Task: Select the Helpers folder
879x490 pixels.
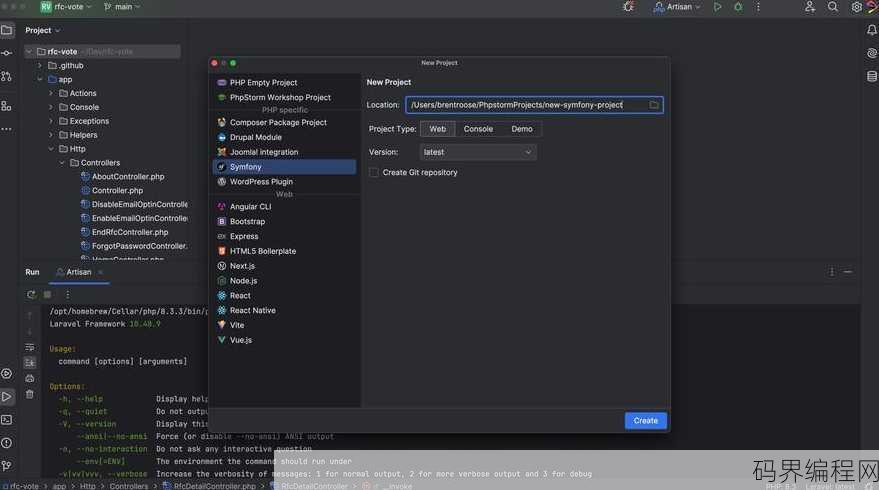Action: [x=83, y=135]
